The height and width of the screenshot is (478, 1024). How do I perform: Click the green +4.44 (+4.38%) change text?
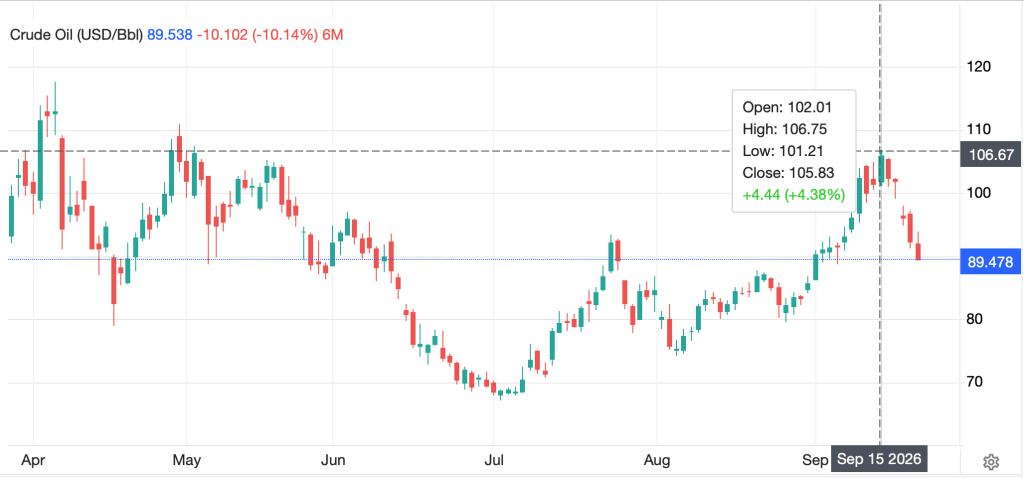point(793,195)
